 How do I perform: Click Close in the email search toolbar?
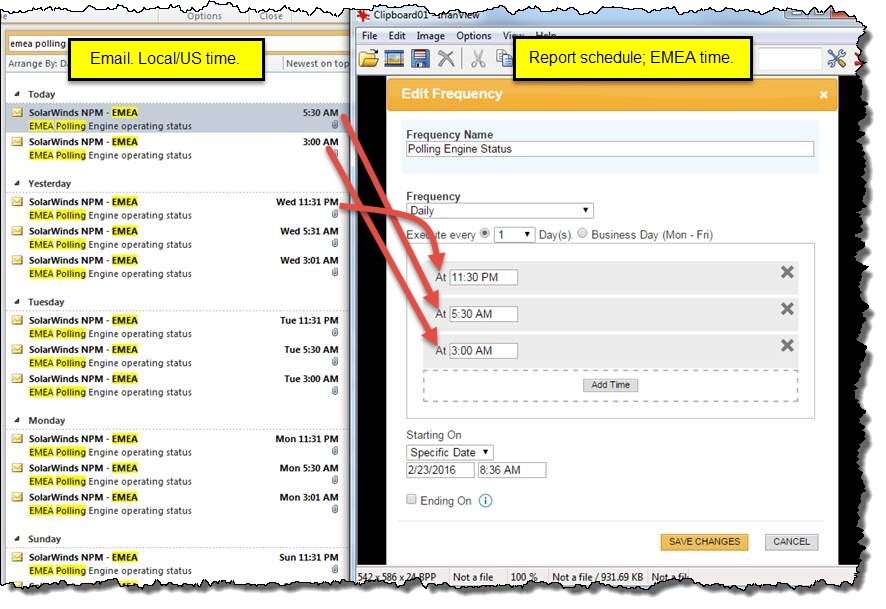[x=271, y=16]
